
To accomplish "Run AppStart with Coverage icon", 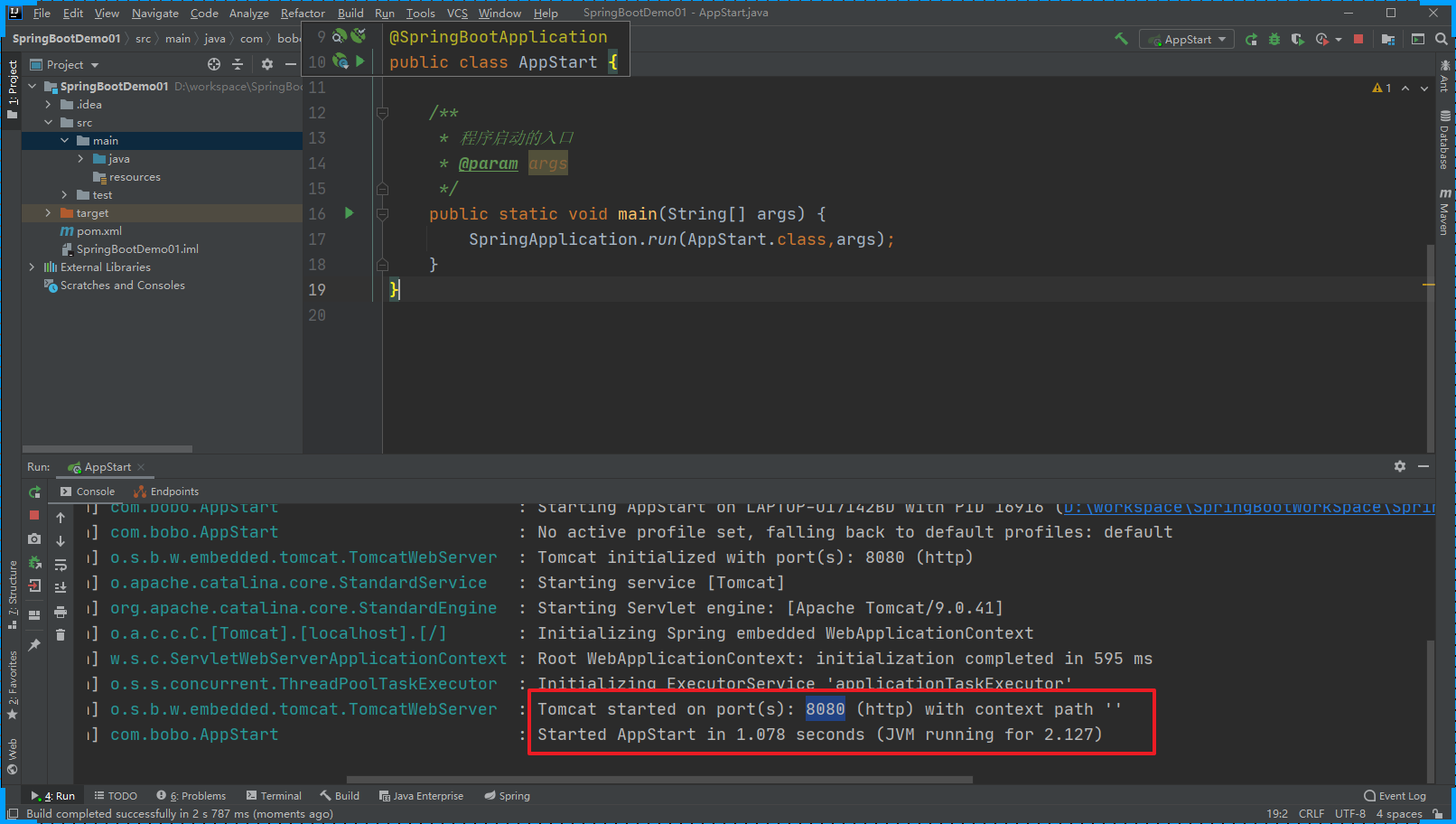I will [1298, 39].
